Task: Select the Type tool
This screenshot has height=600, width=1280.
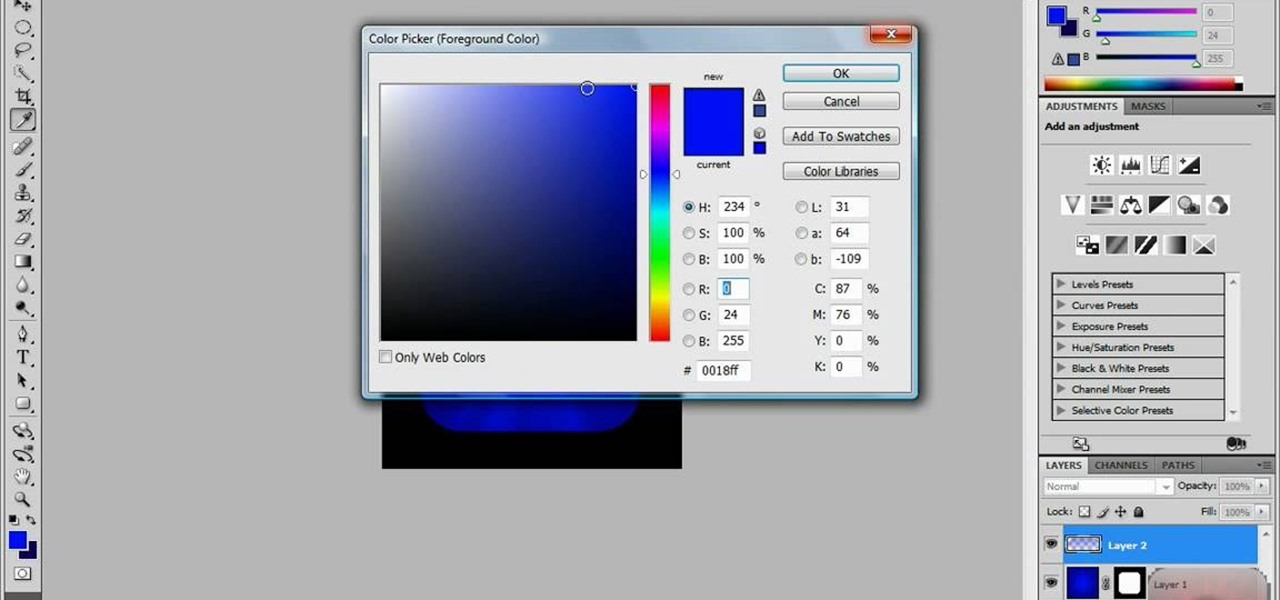Action: pos(24,357)
